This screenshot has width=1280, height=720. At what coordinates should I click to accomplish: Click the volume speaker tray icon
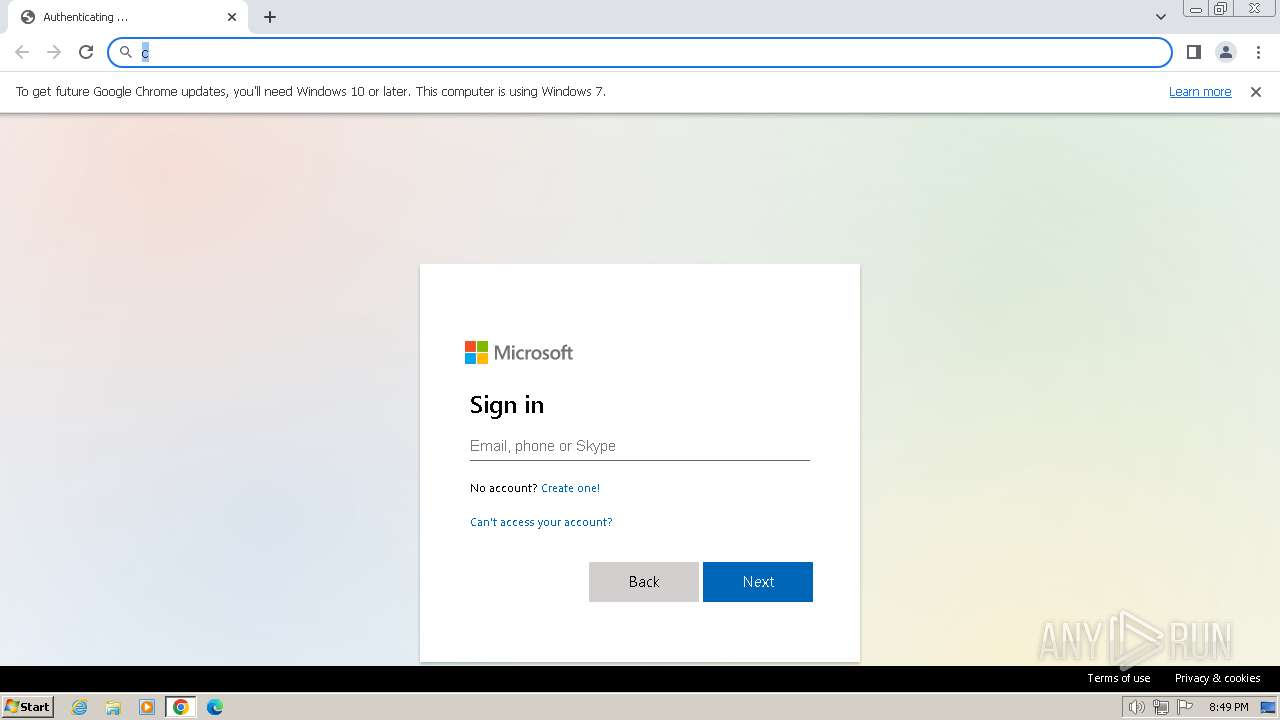point(1136,707)
